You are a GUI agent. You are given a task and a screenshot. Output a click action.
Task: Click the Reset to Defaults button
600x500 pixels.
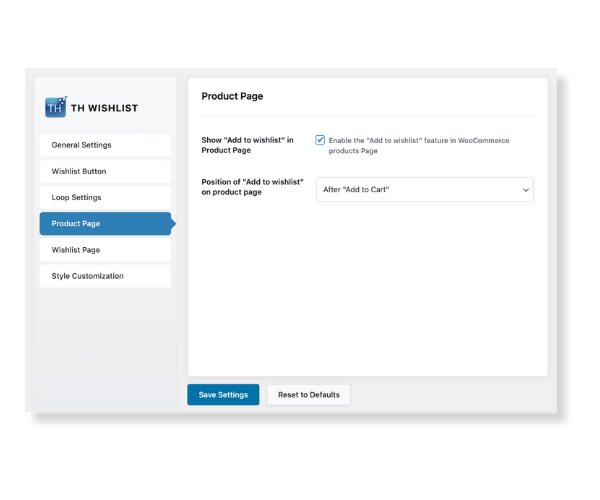coord(308,395)
